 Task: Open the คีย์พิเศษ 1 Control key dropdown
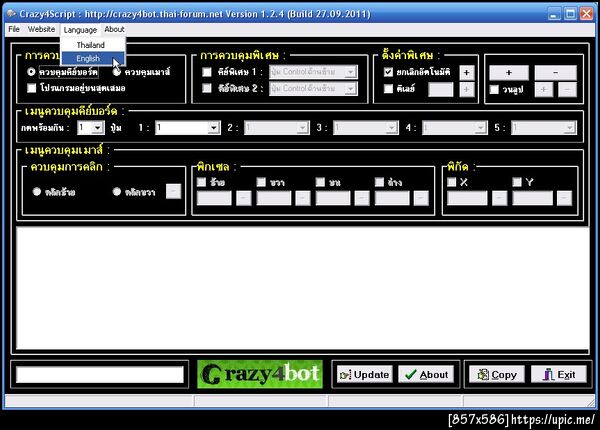click(x=350, y=72)
